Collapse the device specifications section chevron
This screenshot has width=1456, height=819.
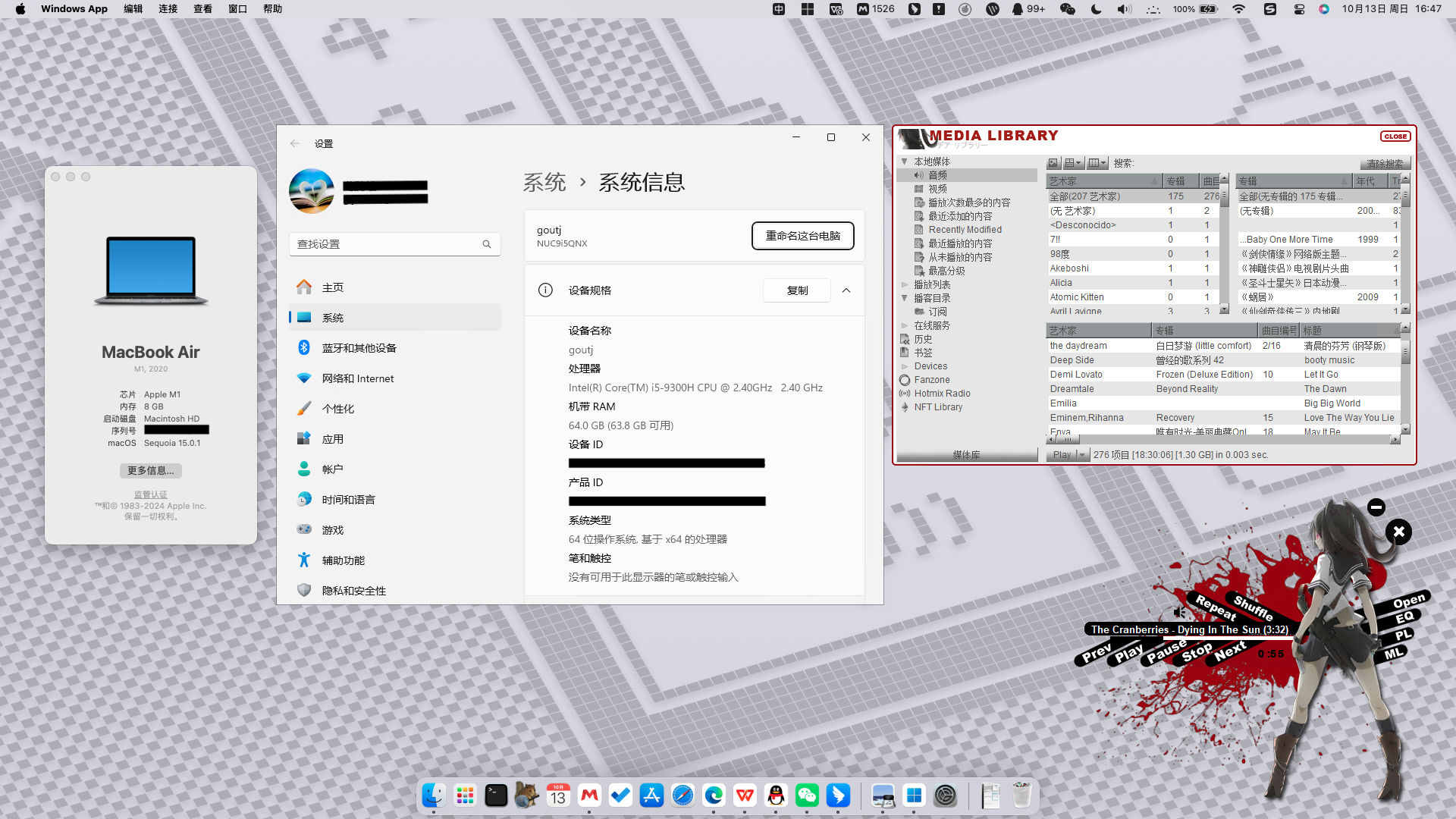tap(846, 290)
